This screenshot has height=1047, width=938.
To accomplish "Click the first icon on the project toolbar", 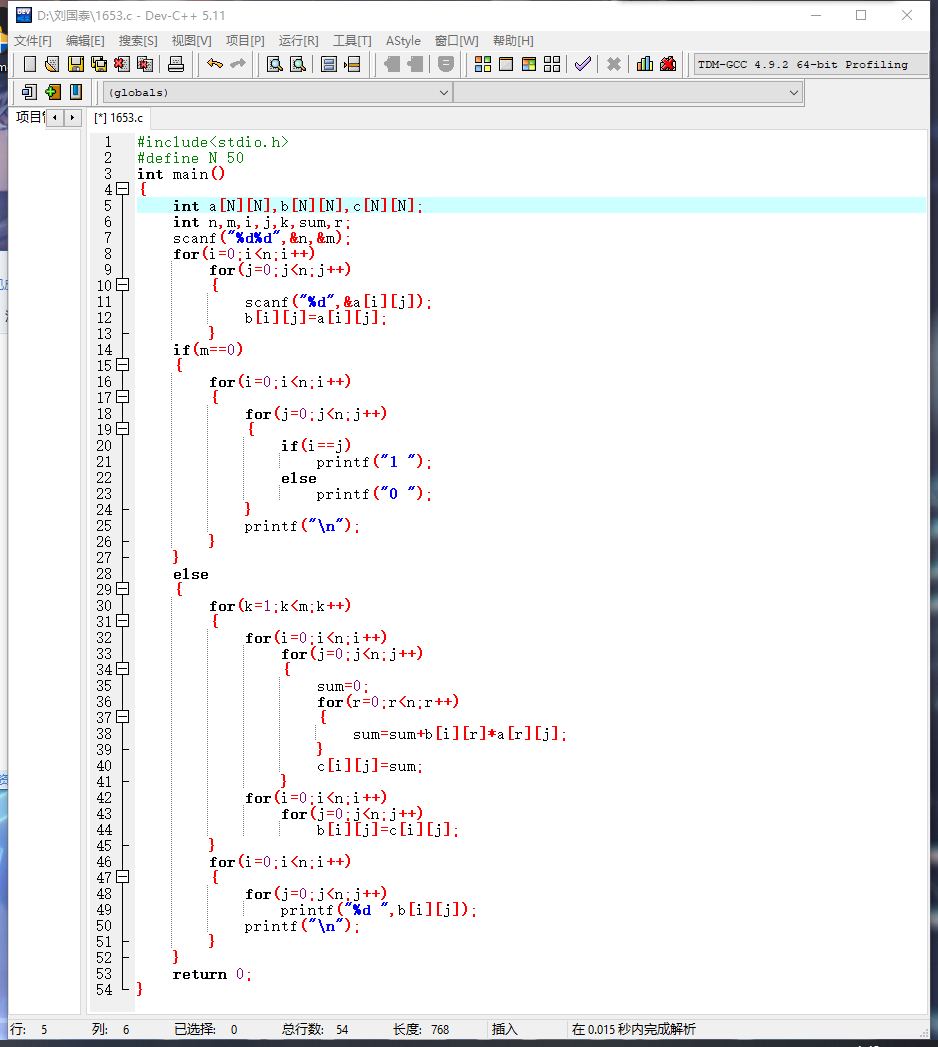I will [x=29, y=91].
